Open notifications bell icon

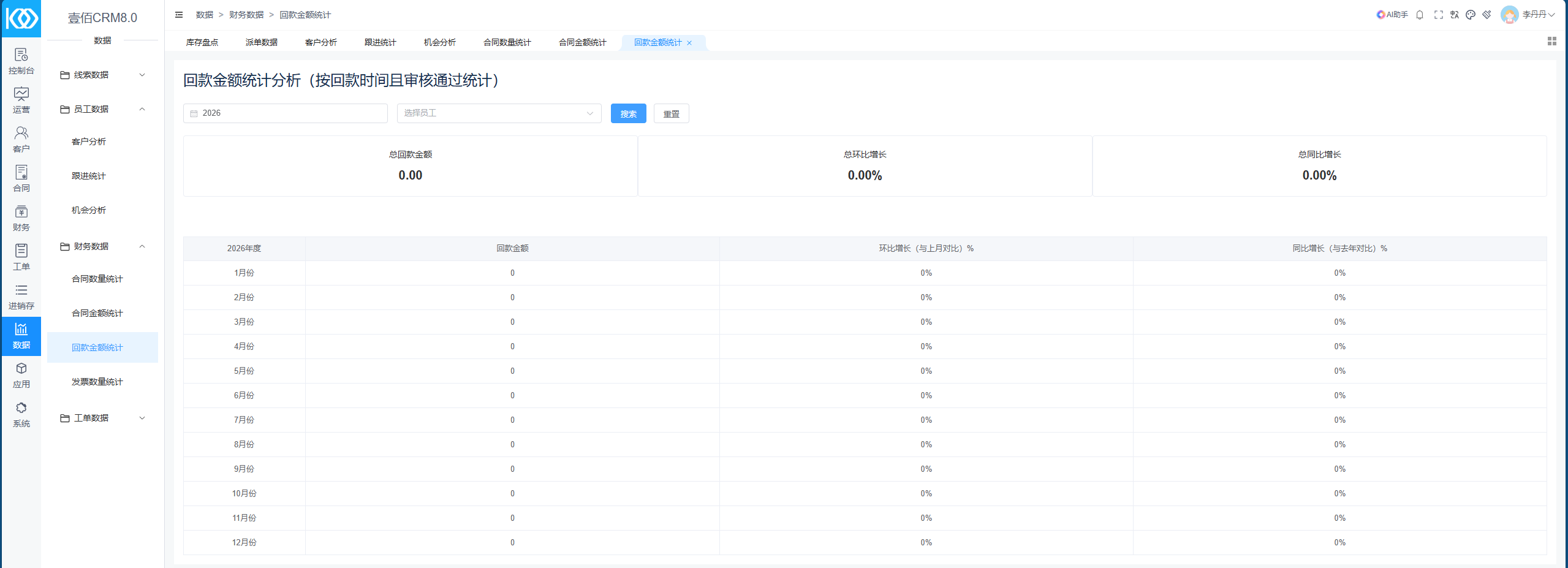[x=1420, y=15]
